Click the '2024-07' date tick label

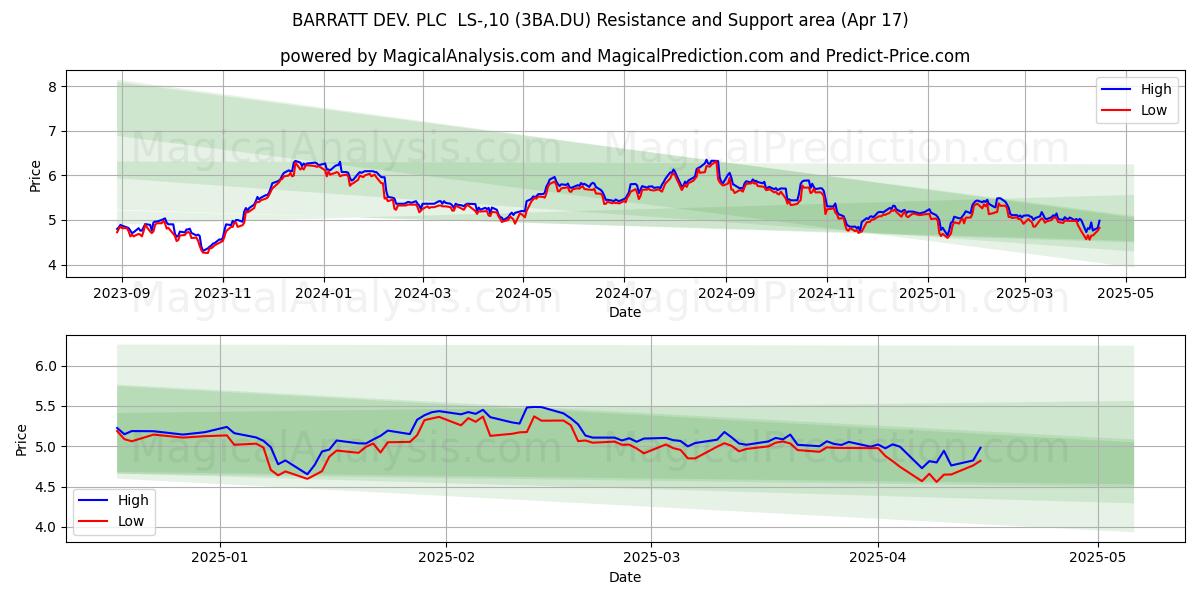(624, 294)
